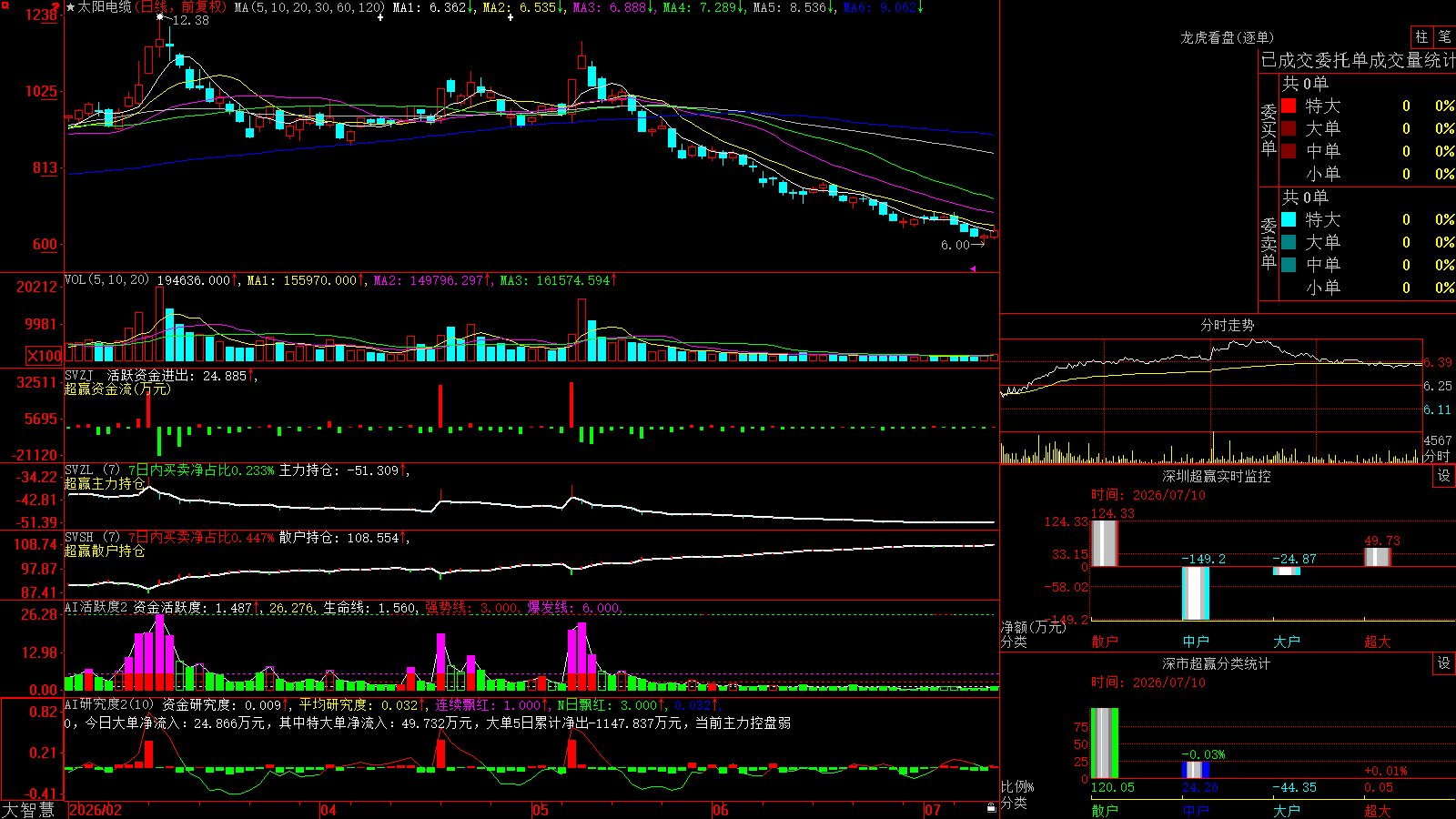Viewport: 1456px width, 819px height.
Task: Click the dark red 大单 swatch under 委买单
Action: pyautogui.click(x=1289, y=128)
